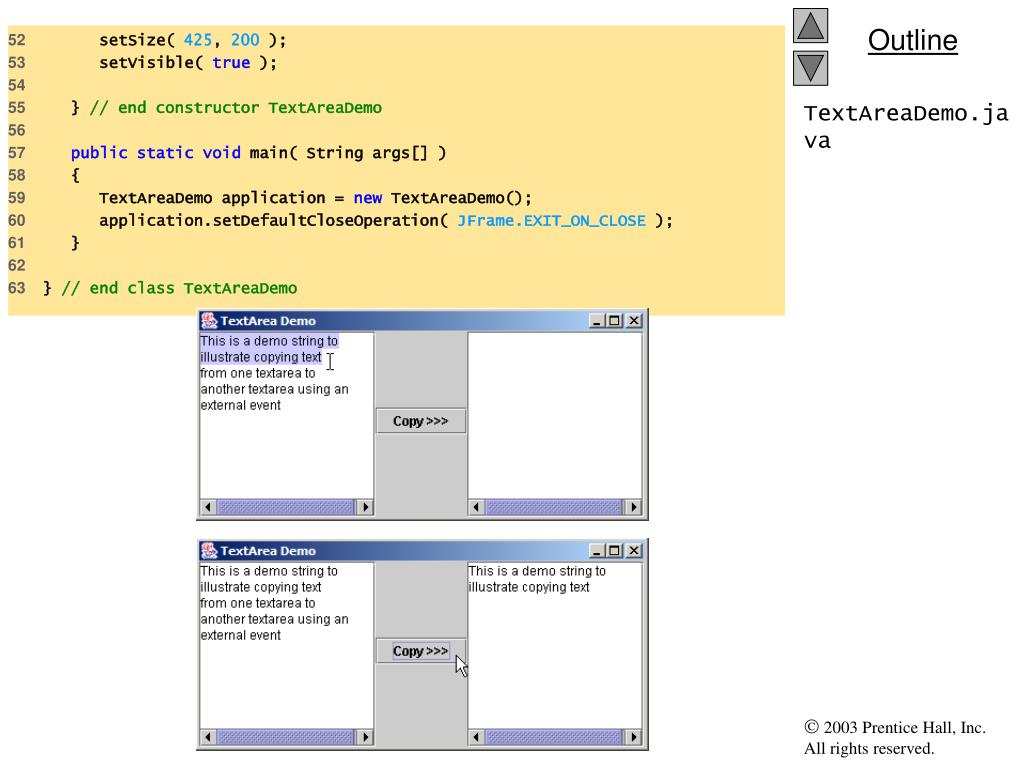Click horizontal scrollbar thumb in upper window's left textarea
Screen dimensions: 1024x768
tap(285, 507)
